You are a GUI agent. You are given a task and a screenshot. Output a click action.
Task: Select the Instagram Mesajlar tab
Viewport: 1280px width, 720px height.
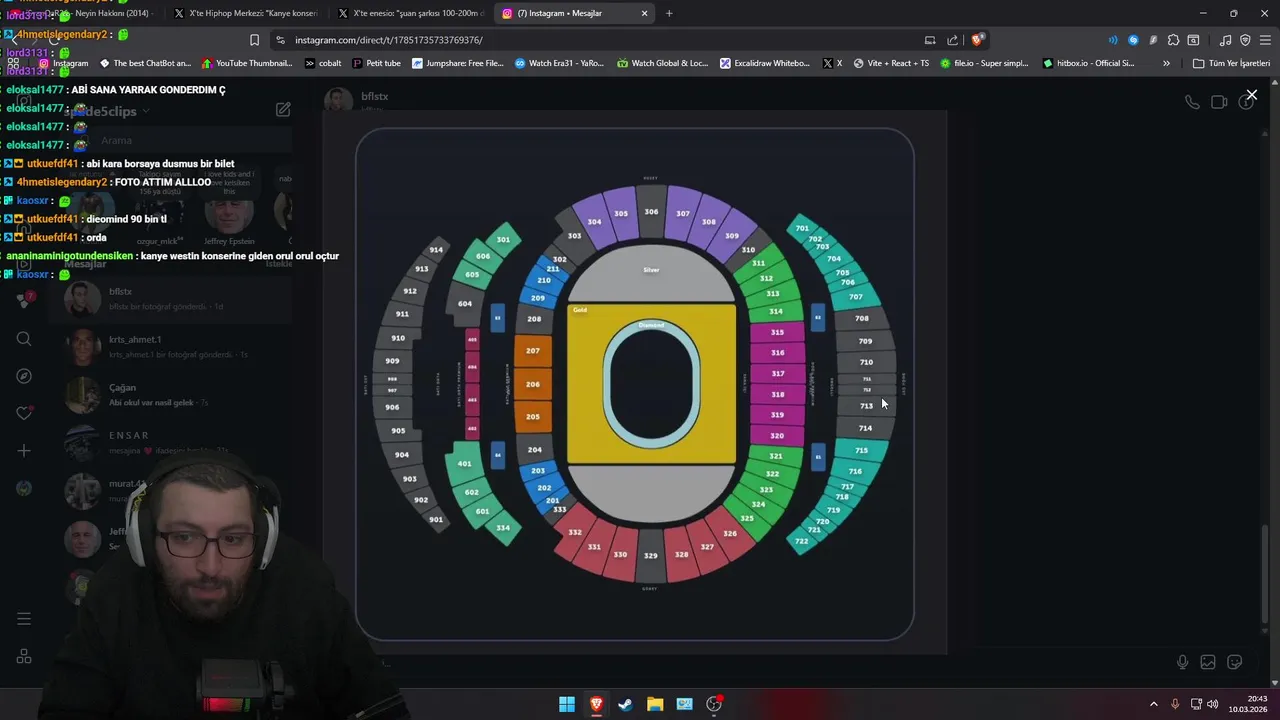point(575,13)
